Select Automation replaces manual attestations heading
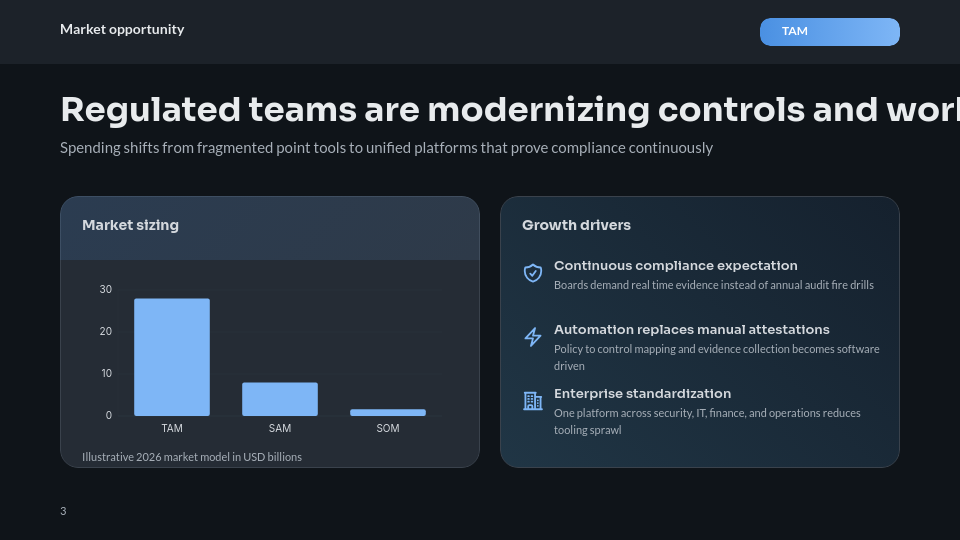 (691, 330)
